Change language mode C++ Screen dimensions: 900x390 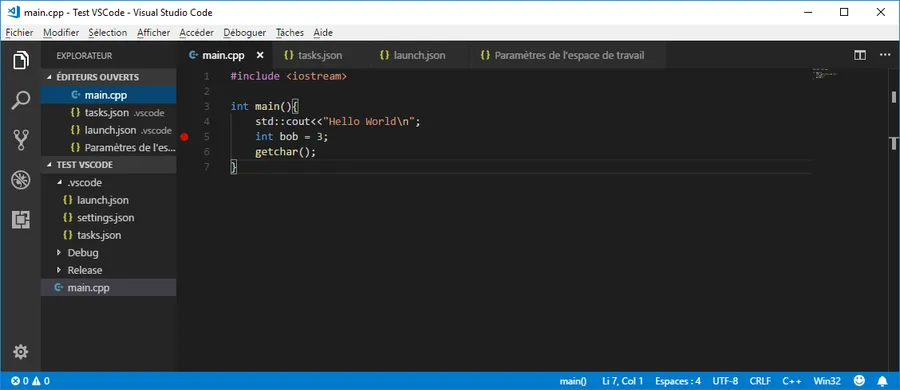[792, 381]
